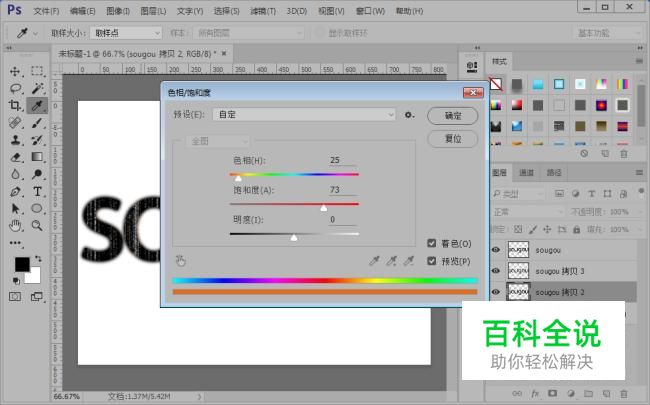Open the 基本功能 workspace dropdown
The width and height of the screenshot is (650, 405).
[607, 33]
